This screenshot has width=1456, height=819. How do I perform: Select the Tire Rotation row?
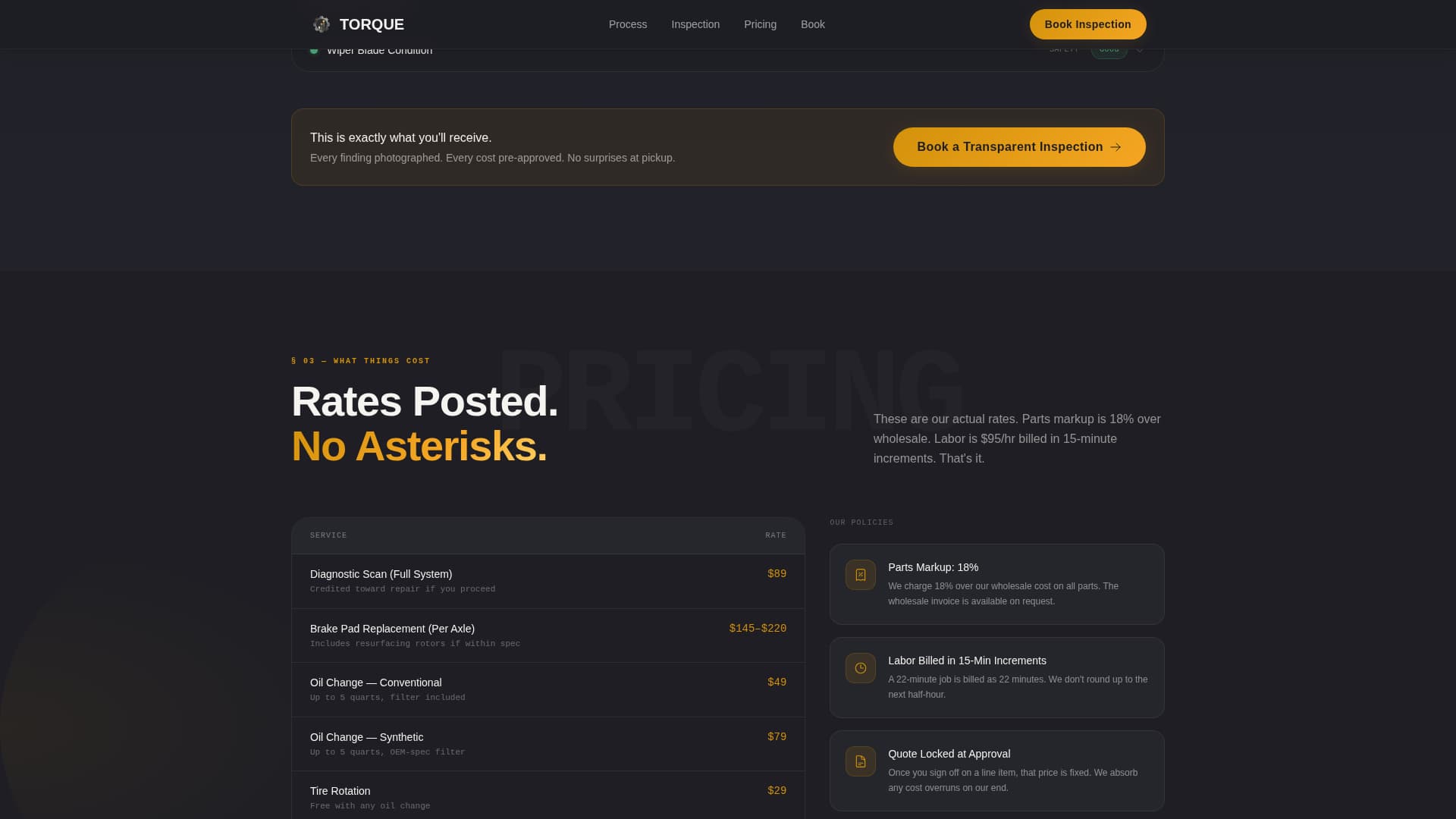tap(548, 795)
